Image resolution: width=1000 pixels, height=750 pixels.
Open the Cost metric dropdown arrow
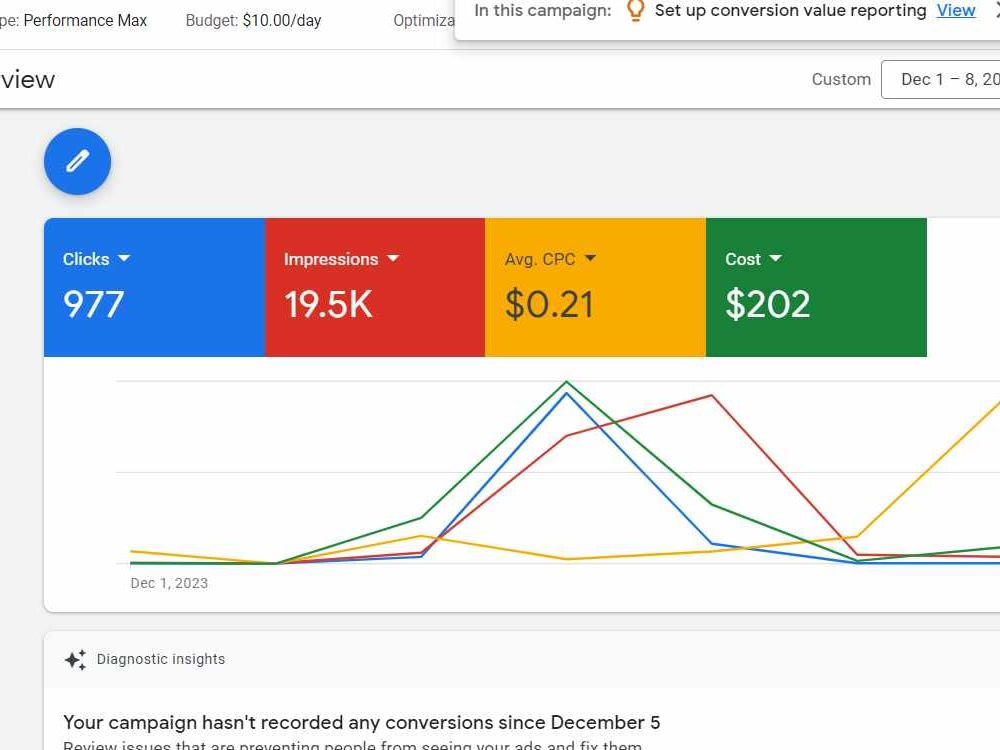(776, 258)
